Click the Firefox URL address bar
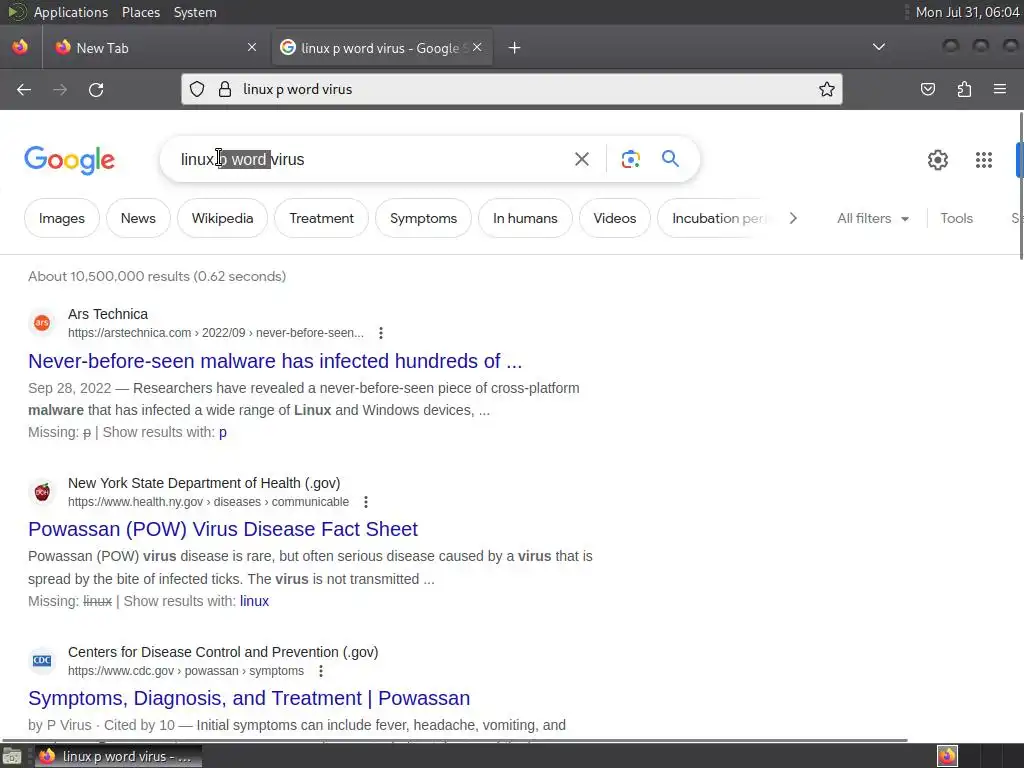Image resolution: width=1024 pixels, height=768 pixels. (x=511, y=89)
